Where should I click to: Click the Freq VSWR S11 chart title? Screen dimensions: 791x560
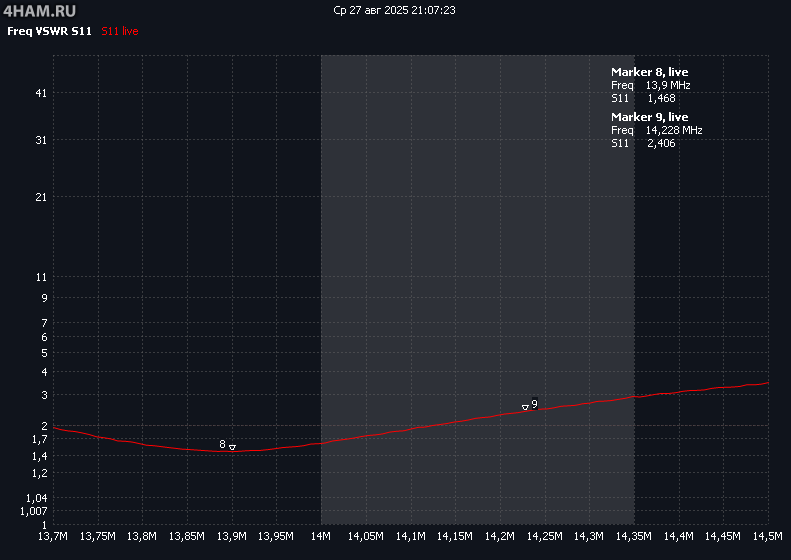tap(50, 32)
